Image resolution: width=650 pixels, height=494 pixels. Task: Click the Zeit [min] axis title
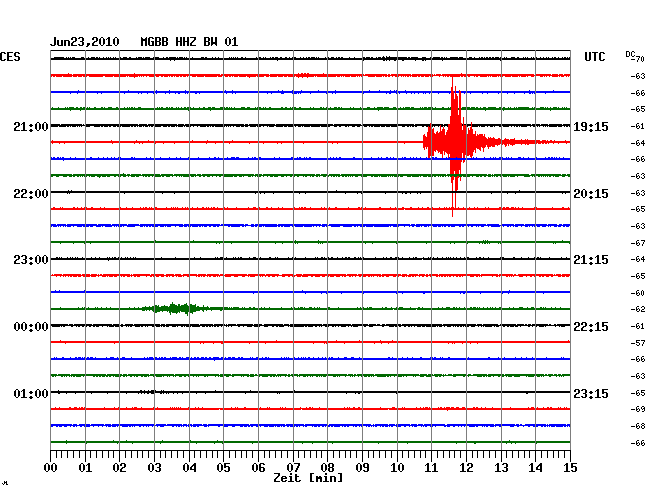[308, 478]
